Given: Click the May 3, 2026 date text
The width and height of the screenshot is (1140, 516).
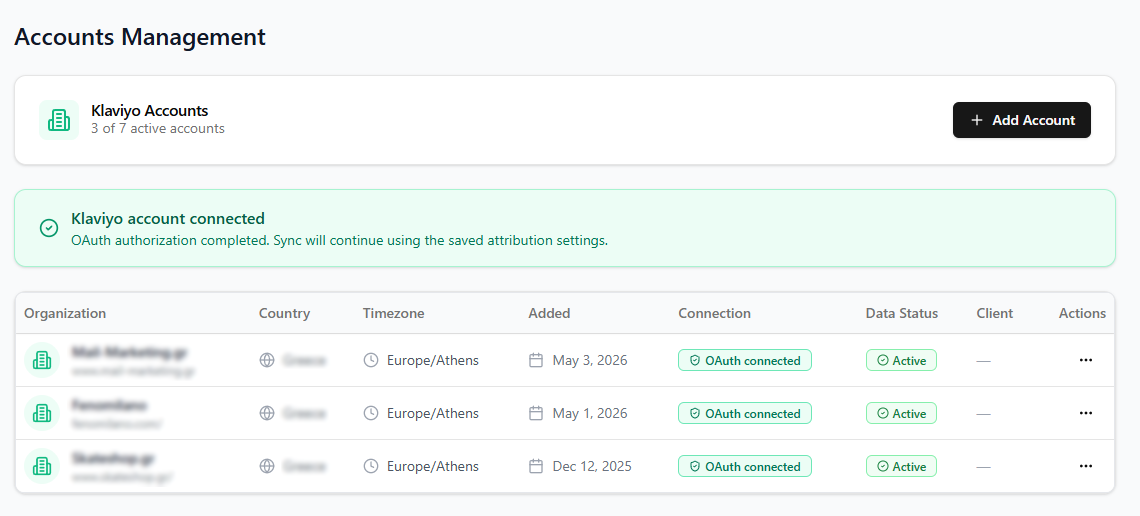Looking at the screenshot, I should click(x=590, y=360).
